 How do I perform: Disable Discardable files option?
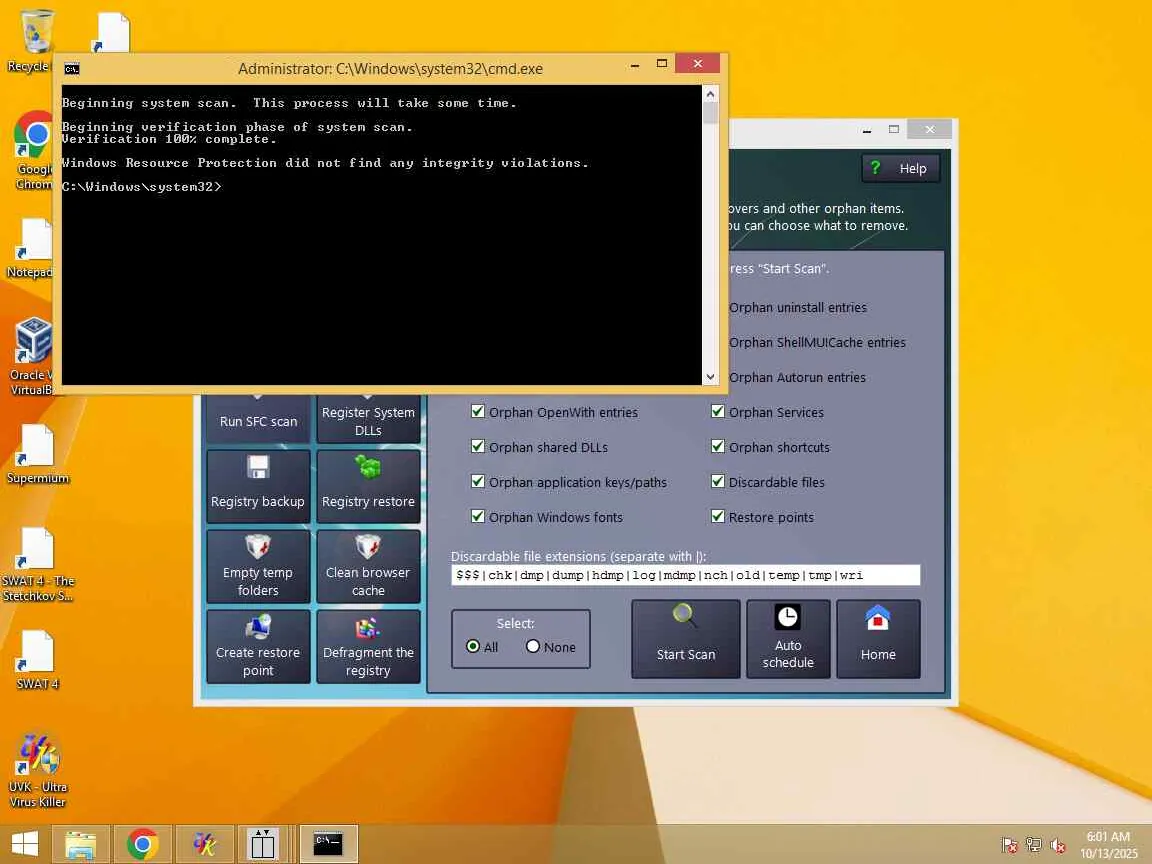pyautogui.click(x=718, y=481)
